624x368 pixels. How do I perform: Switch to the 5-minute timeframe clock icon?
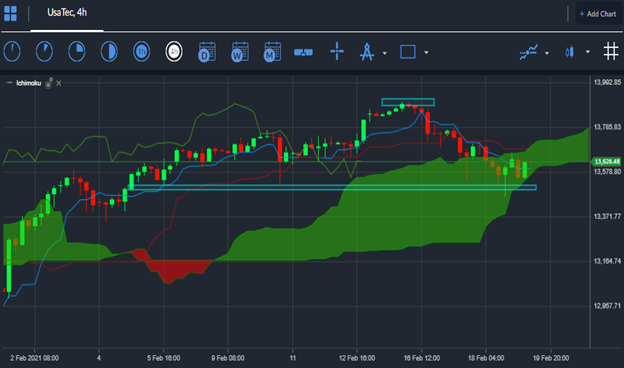(44, 52)
